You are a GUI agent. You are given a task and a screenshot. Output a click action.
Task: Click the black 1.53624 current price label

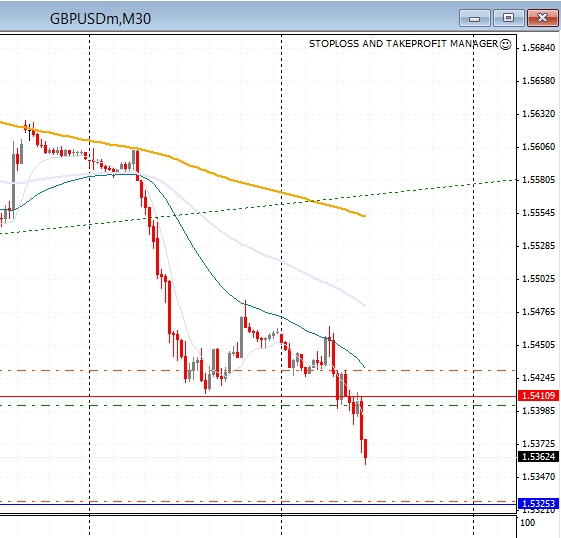[538, 456]
